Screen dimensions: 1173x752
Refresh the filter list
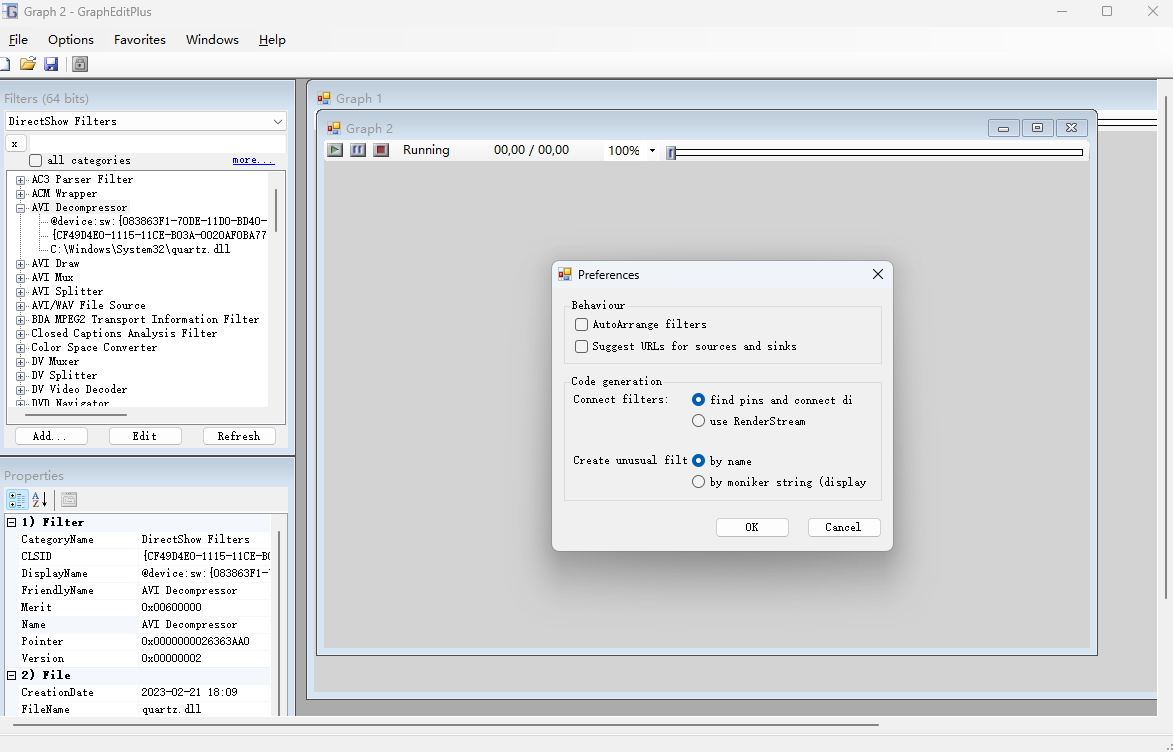click(x=239, y=436)
